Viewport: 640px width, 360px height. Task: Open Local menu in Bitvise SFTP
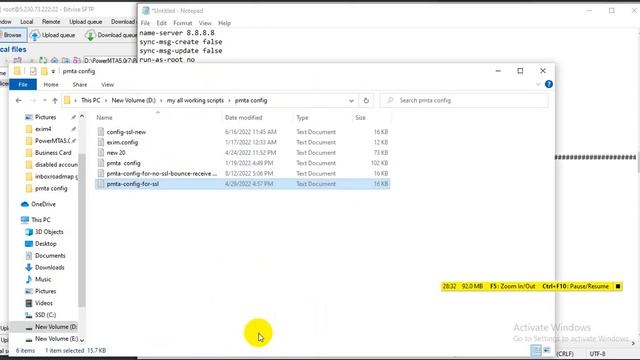pyautogui.click(x=27, y=22)
